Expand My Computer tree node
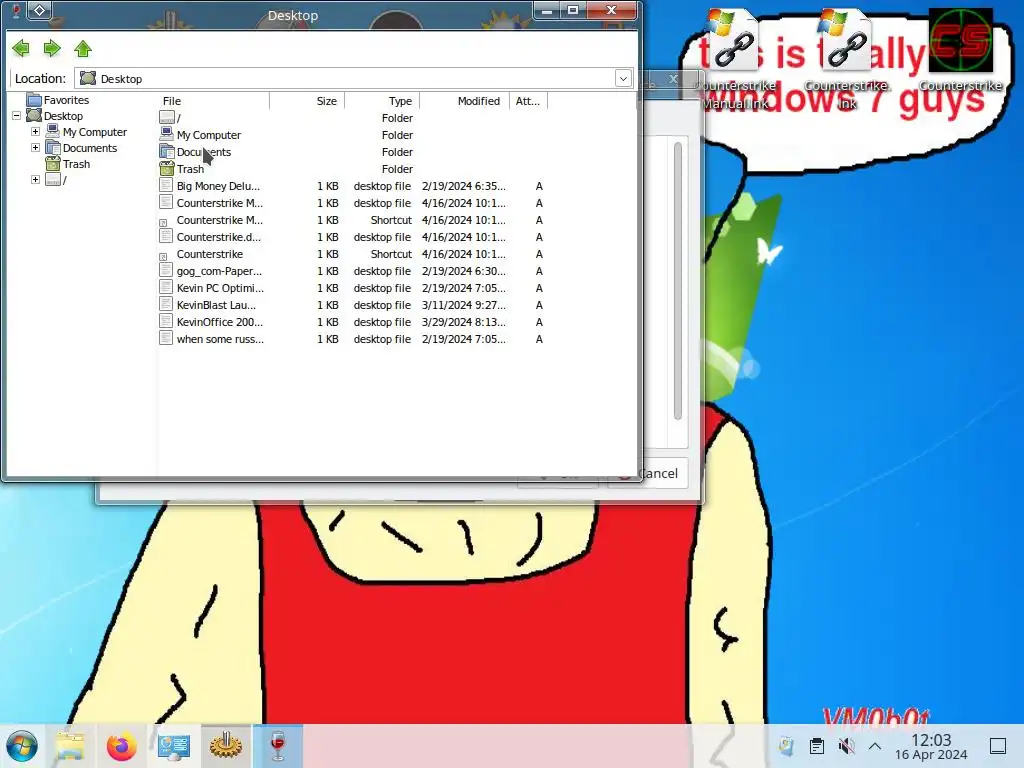 coord(35,131)
